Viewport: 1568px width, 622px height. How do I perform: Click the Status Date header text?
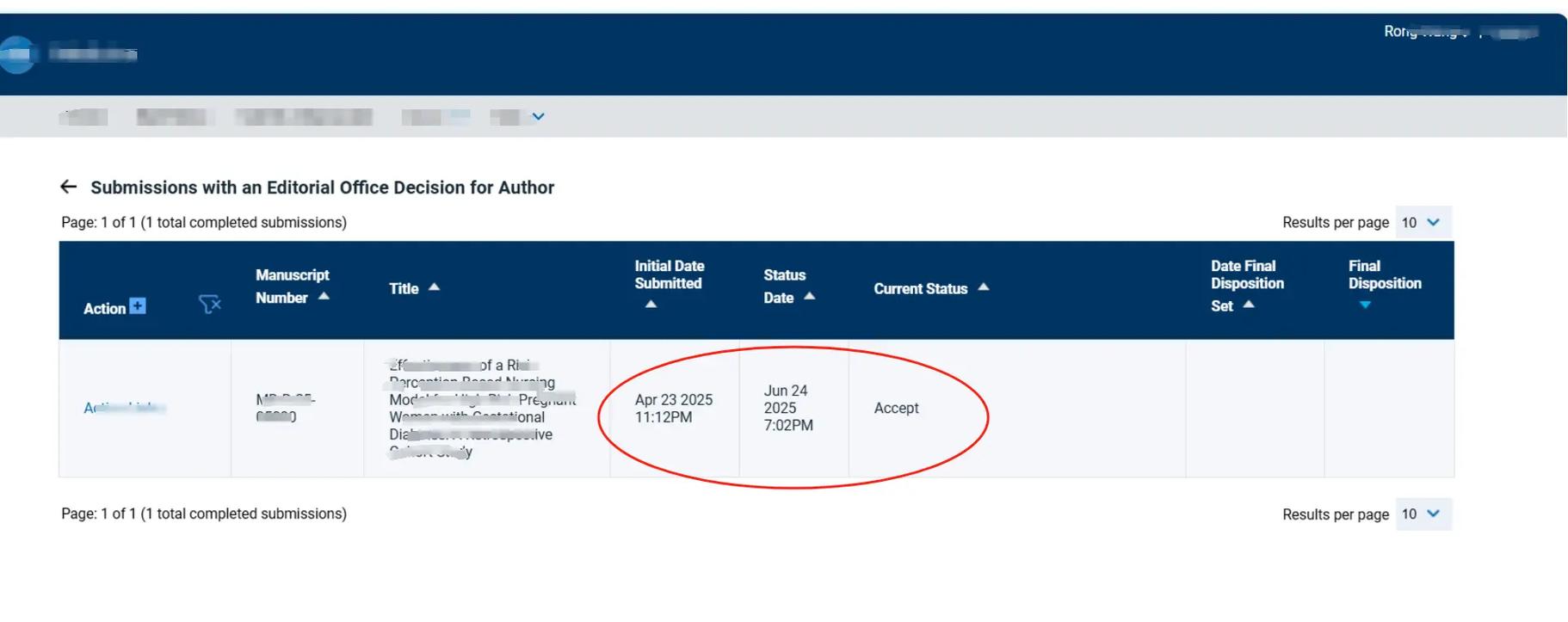(x=784, y=286)
